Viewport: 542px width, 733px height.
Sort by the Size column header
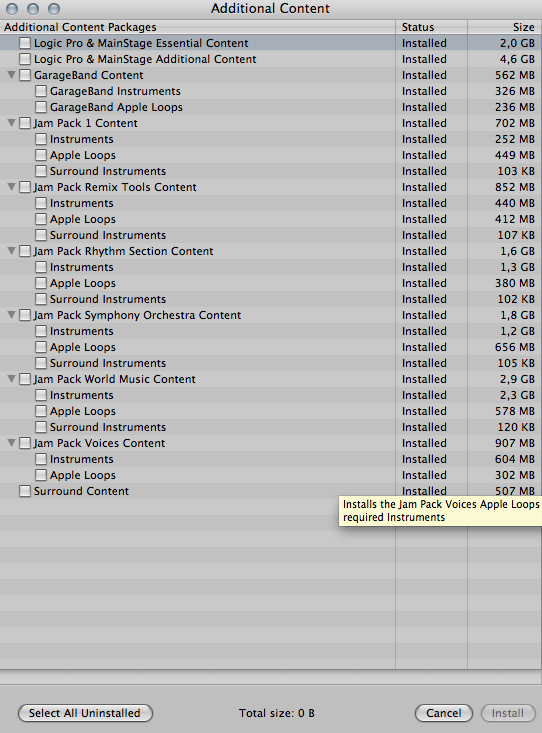click(505, 27)
